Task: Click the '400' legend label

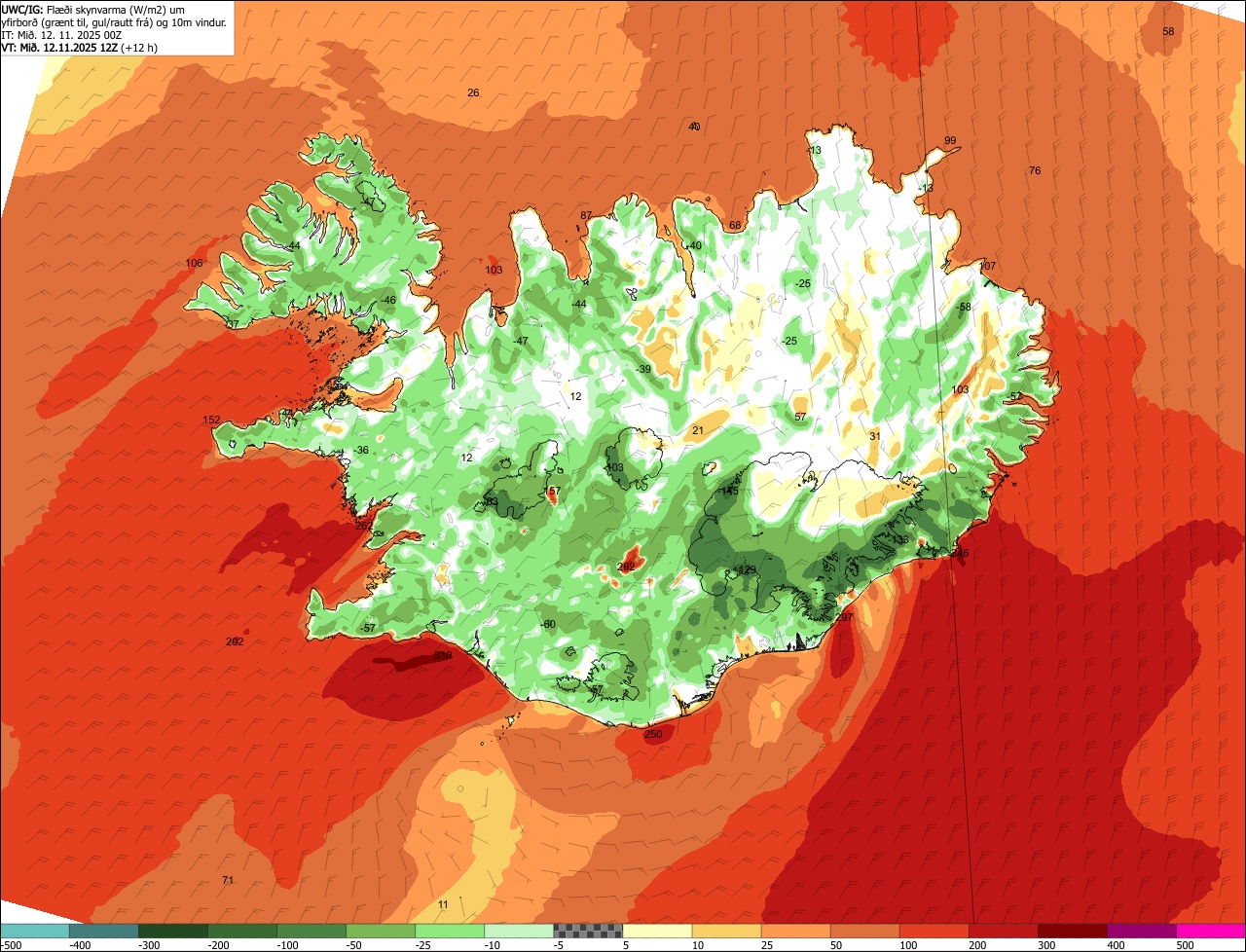Action: tap(1117, 944)
